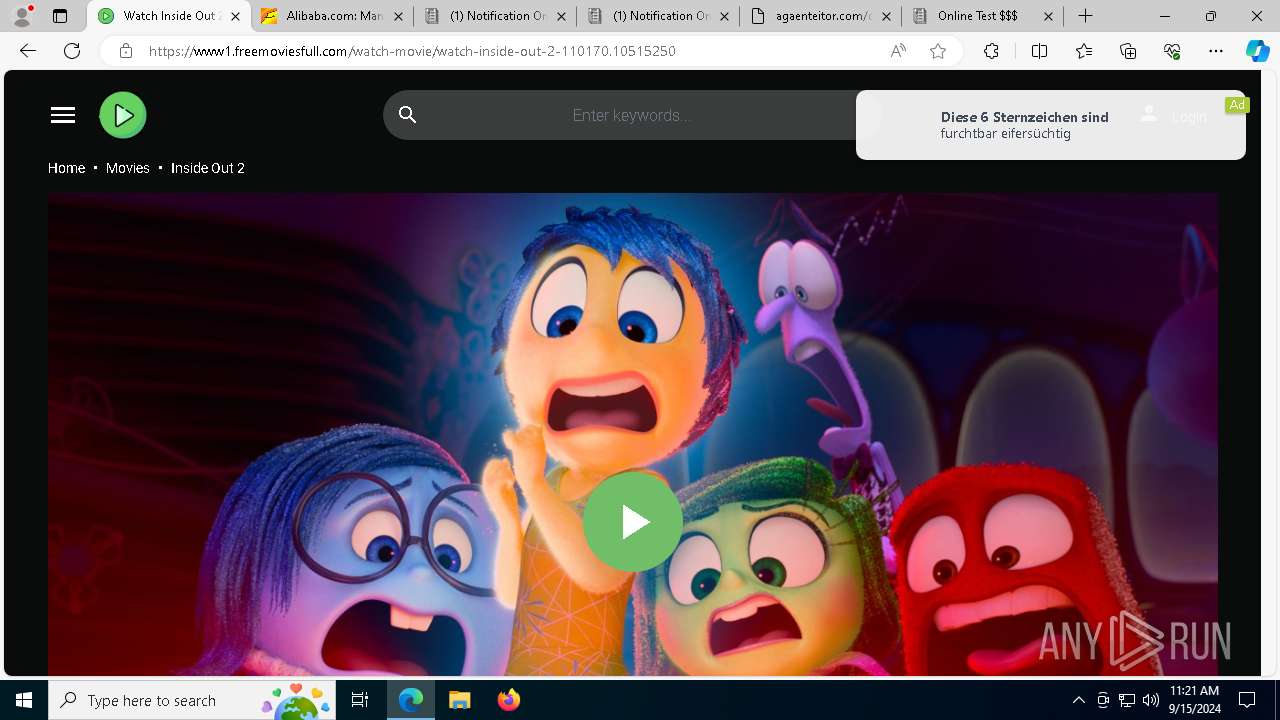Close the Online Test $$$ tab
The height and width of the screenshot is (720, 1280).
click(1048, 16)
